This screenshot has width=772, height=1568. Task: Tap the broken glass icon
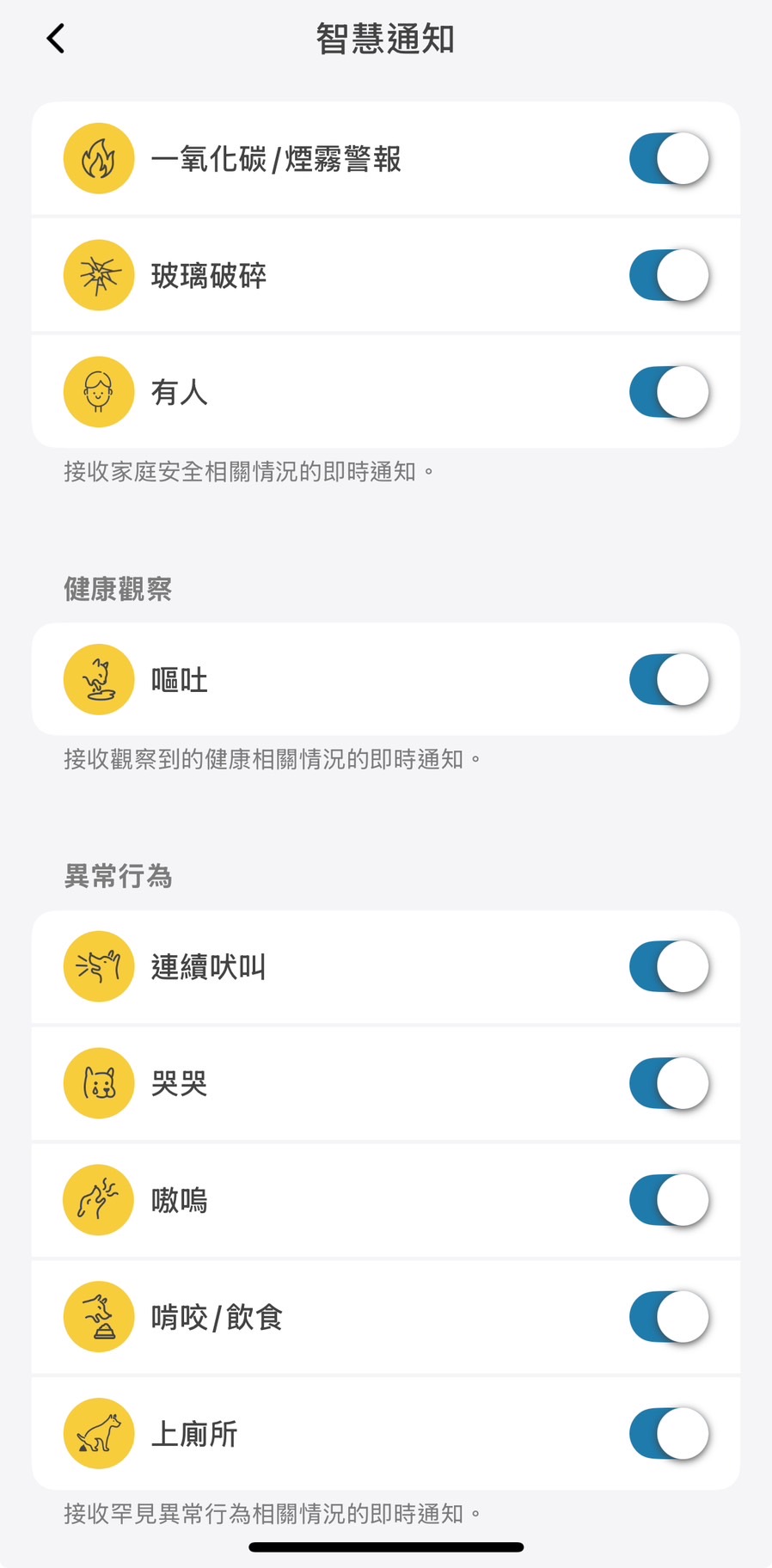pyautogui.click(x=99, y=276)
